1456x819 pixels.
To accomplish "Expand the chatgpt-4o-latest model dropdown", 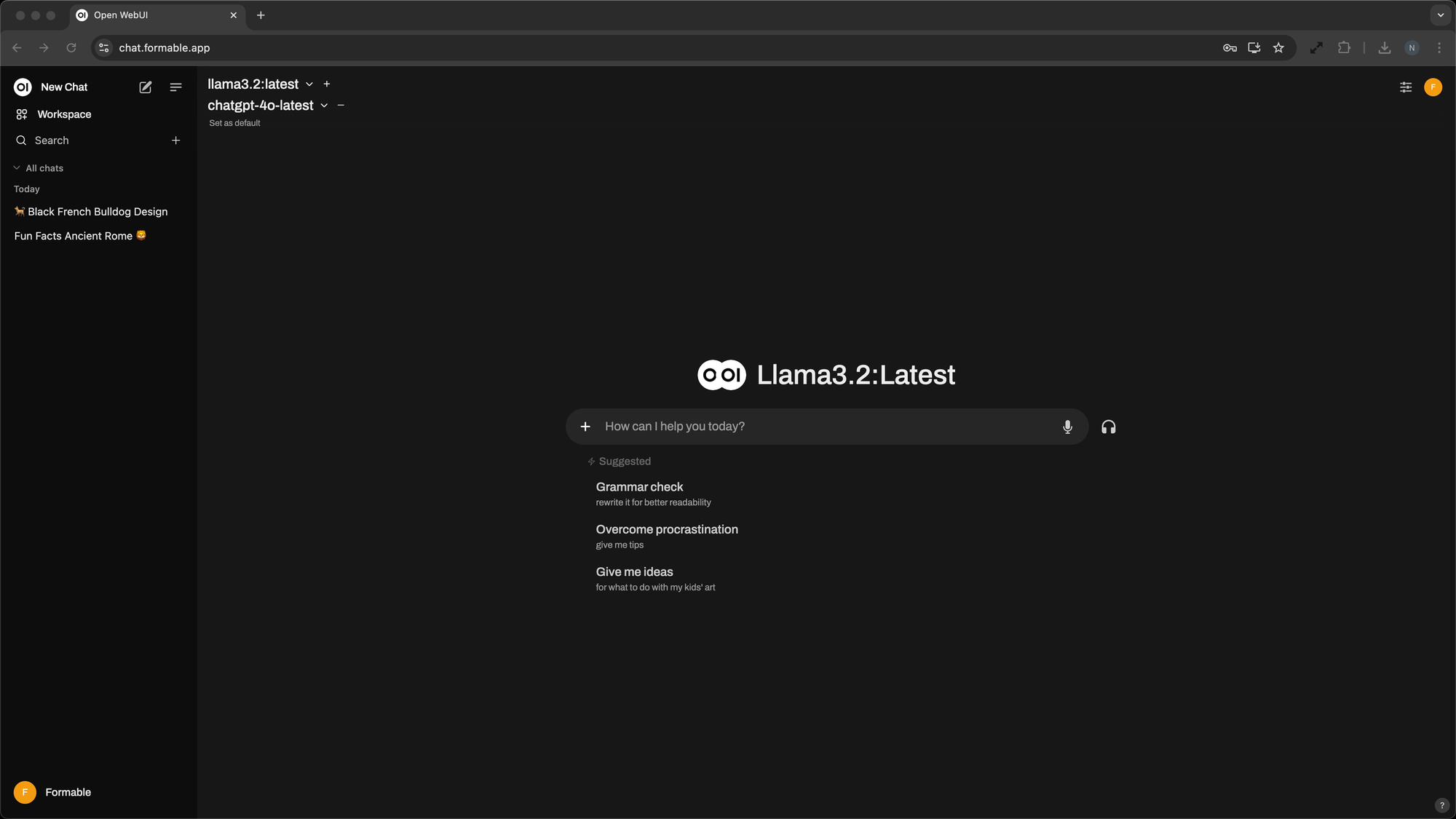I will pyautogui.click(x=324, y=105).
